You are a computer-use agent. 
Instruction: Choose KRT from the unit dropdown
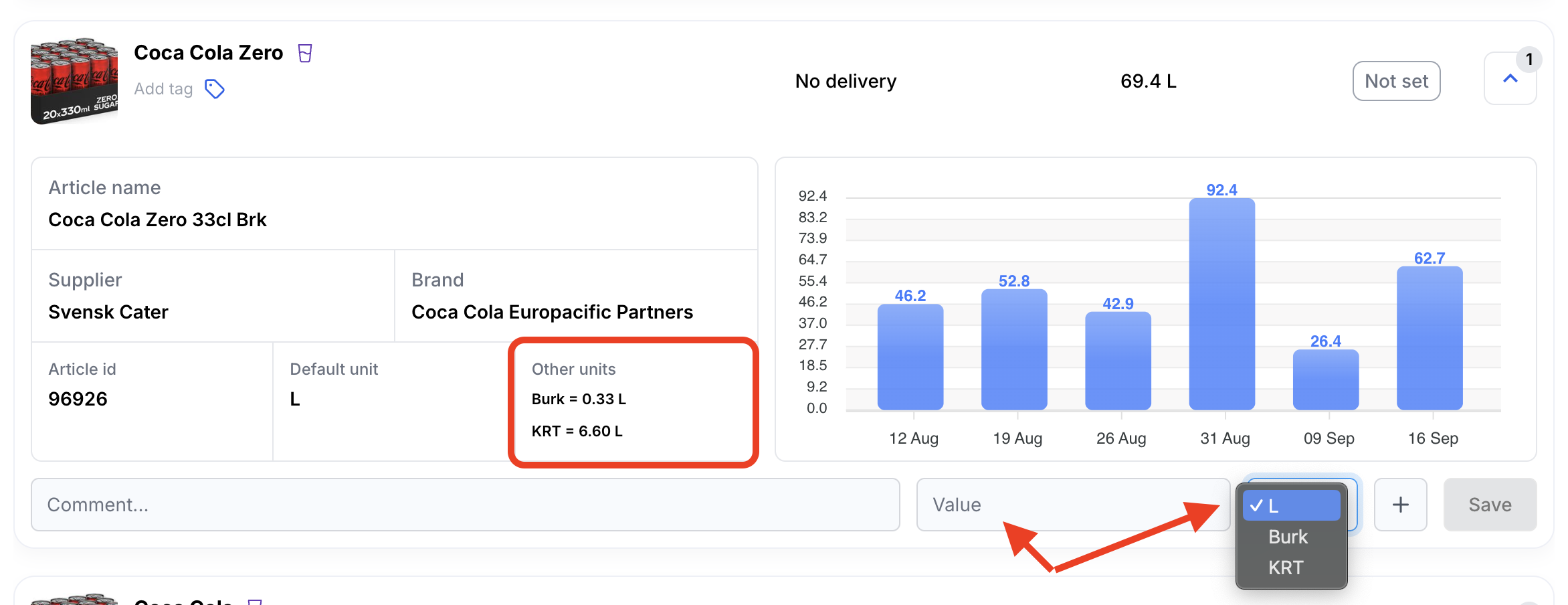[1291, 568]
